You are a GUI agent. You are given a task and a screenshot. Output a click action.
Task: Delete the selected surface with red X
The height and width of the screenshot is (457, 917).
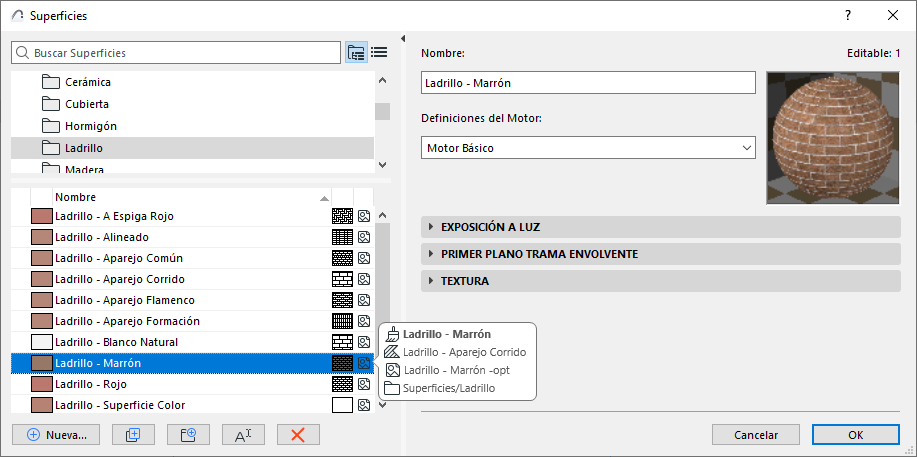(x=297, y=434)
